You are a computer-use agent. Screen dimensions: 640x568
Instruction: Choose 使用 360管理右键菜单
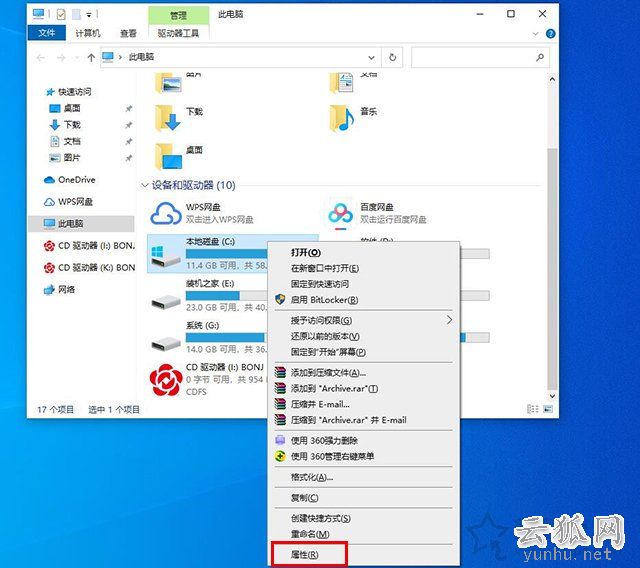click(x=363, y=456)
